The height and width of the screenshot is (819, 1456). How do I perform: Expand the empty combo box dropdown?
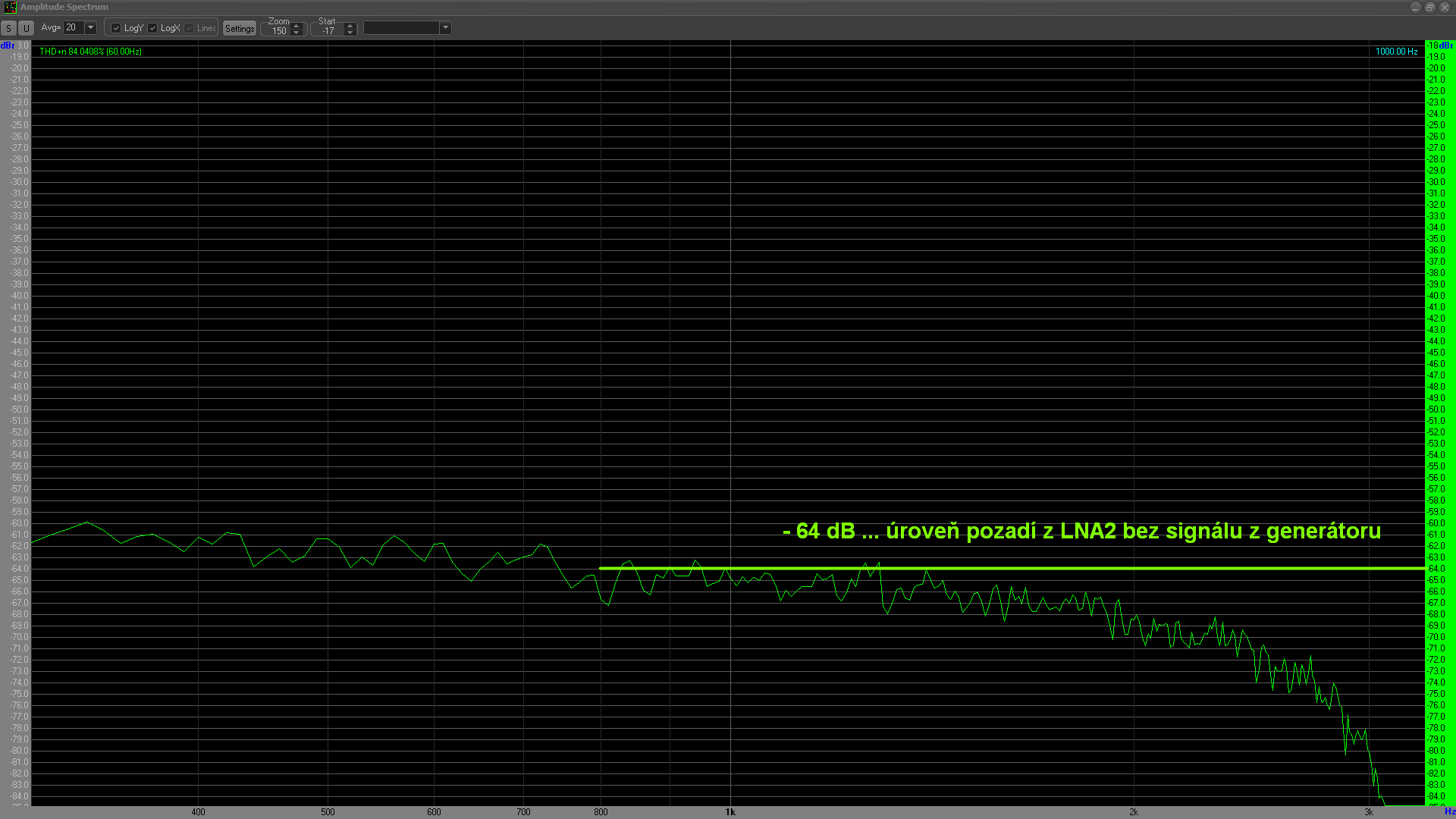click(445, 28)
